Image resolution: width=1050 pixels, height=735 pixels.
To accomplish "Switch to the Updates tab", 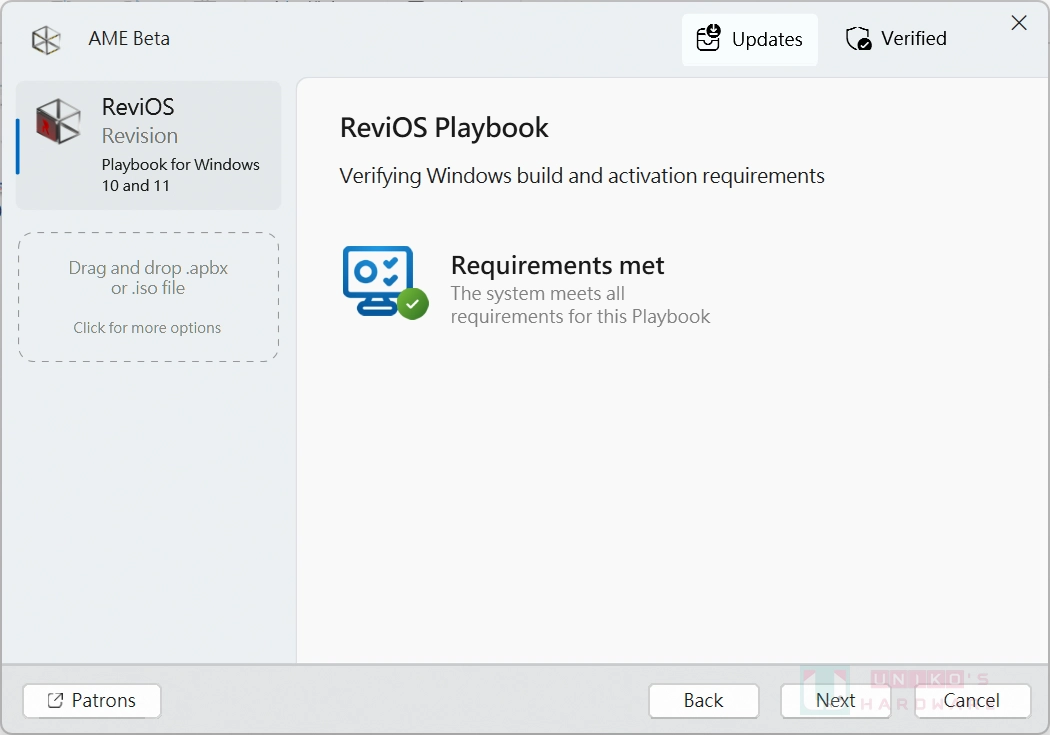I will coord(750,39).
